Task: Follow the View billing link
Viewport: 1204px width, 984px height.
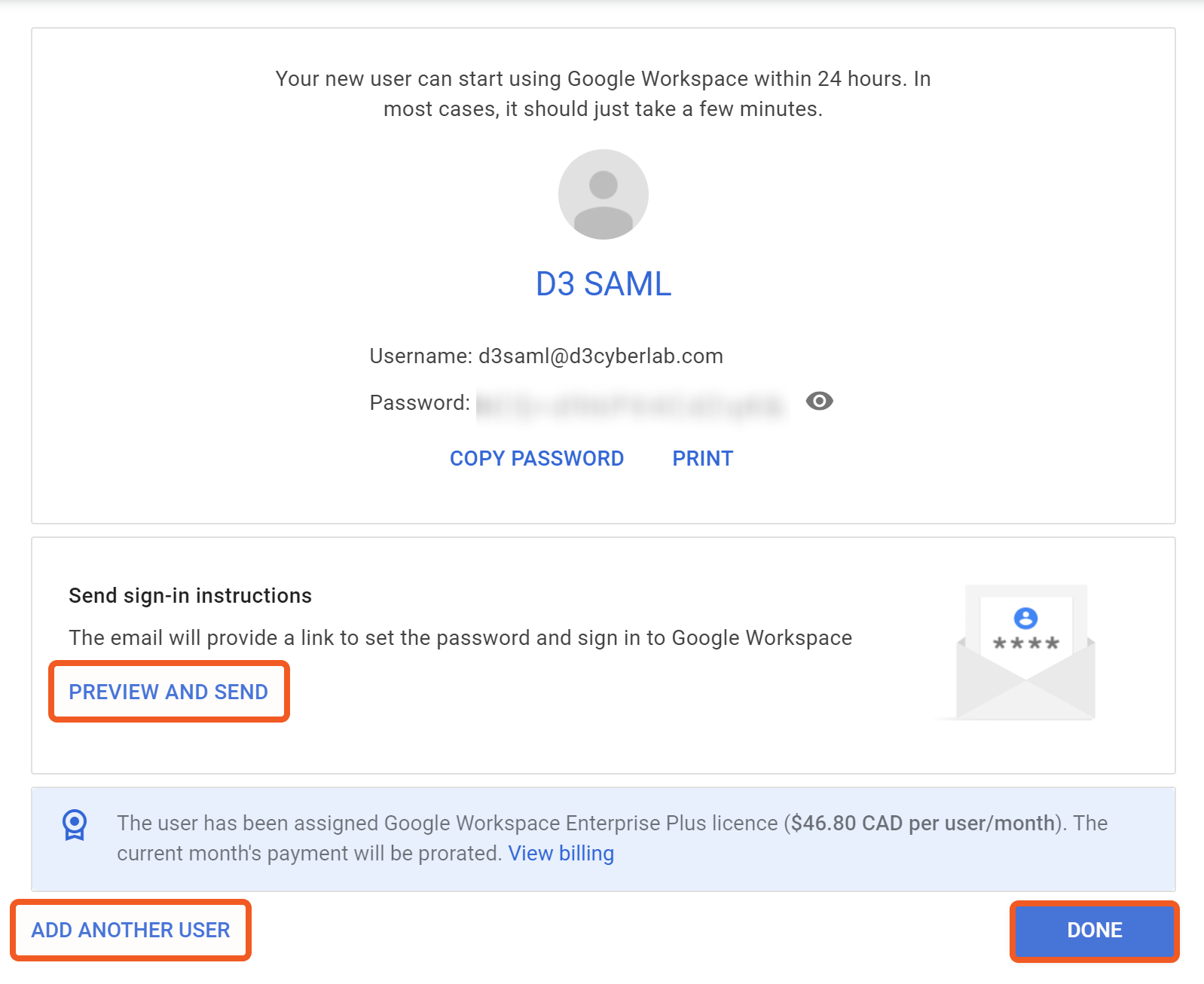Action: [561, 854]
